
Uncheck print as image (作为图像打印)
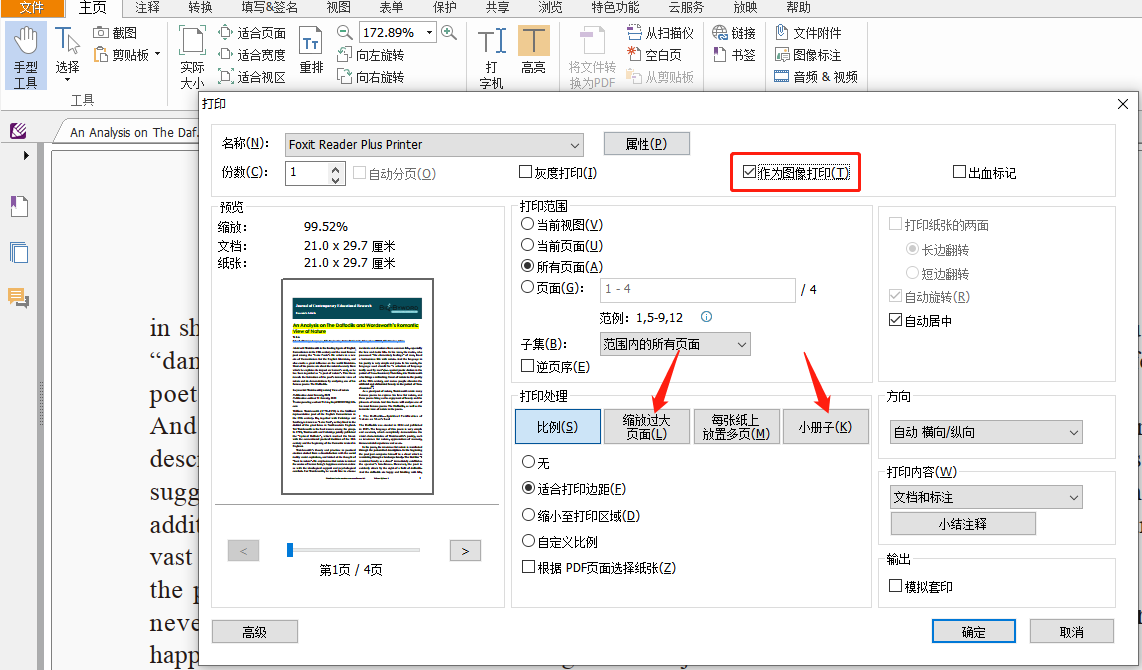pos(750,171)
